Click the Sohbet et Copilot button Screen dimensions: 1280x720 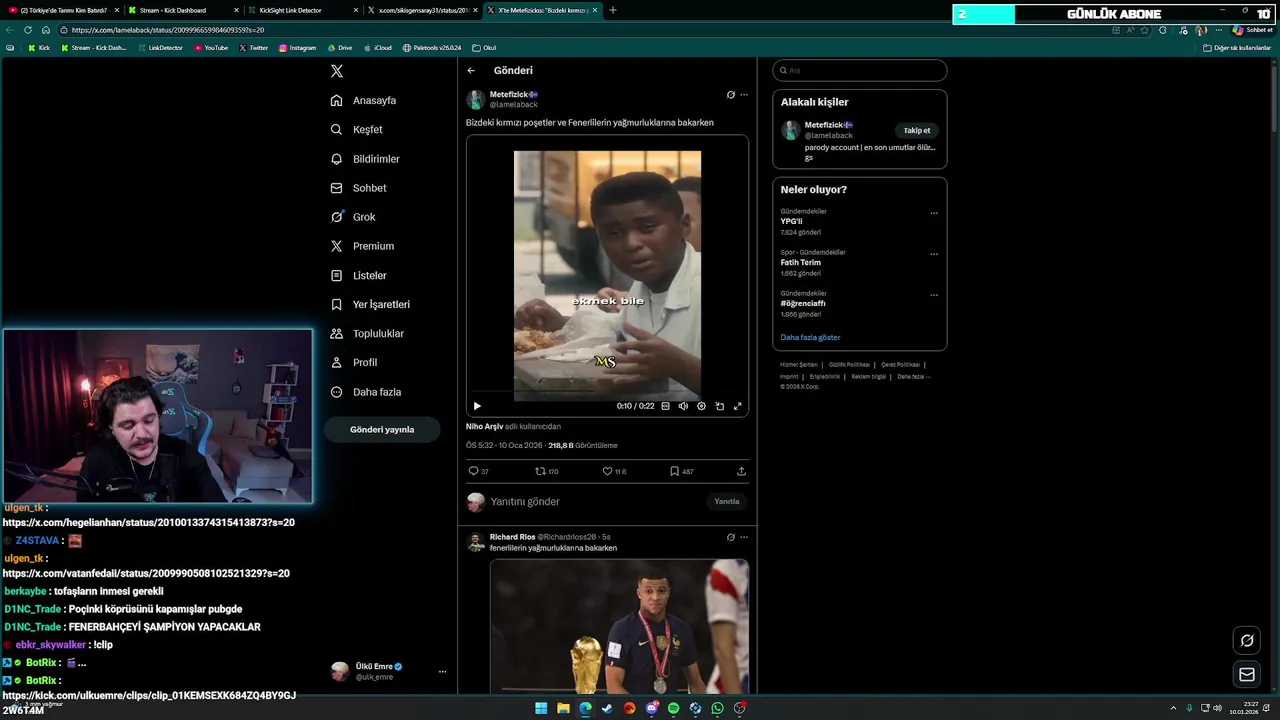coord(1252,30)
